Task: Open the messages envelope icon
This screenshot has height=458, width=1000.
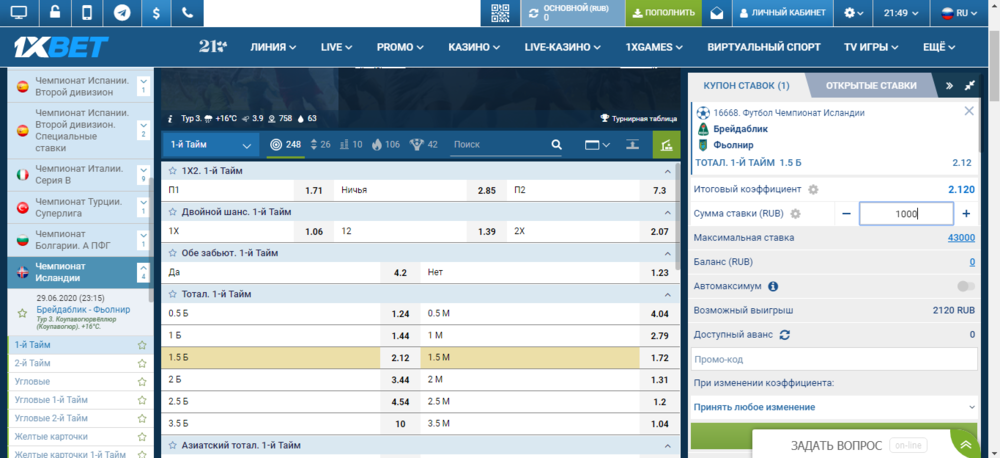Action: (x=717, y=13)
